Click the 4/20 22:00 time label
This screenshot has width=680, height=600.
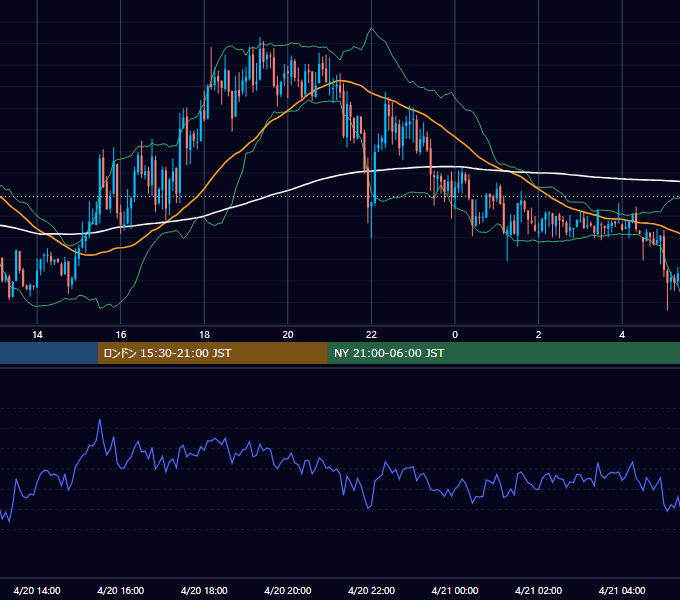pos(371,590)
